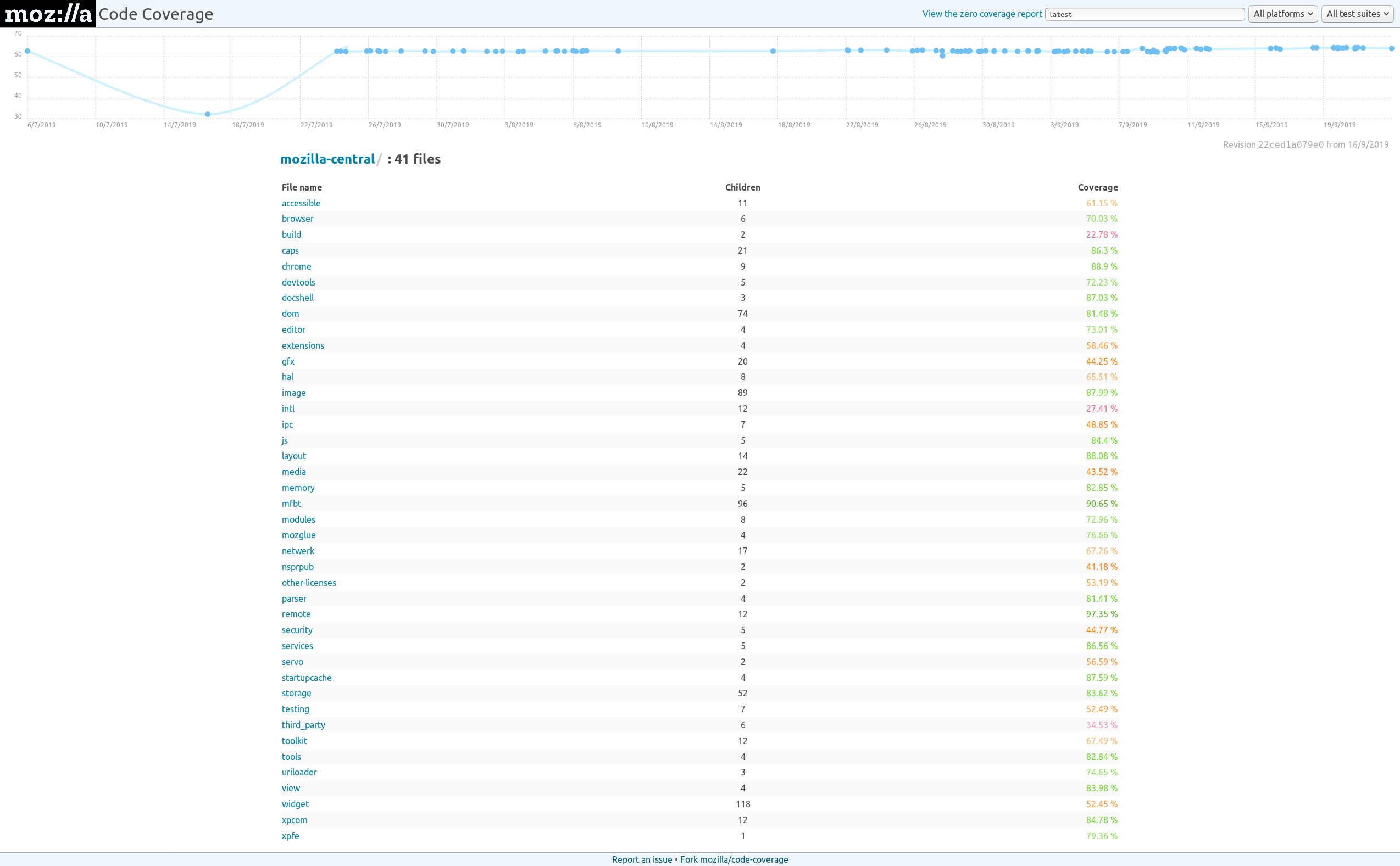This screenshot has height=866, width=1400.
Task: Open the startupcache directory
Action: [306, 678]
